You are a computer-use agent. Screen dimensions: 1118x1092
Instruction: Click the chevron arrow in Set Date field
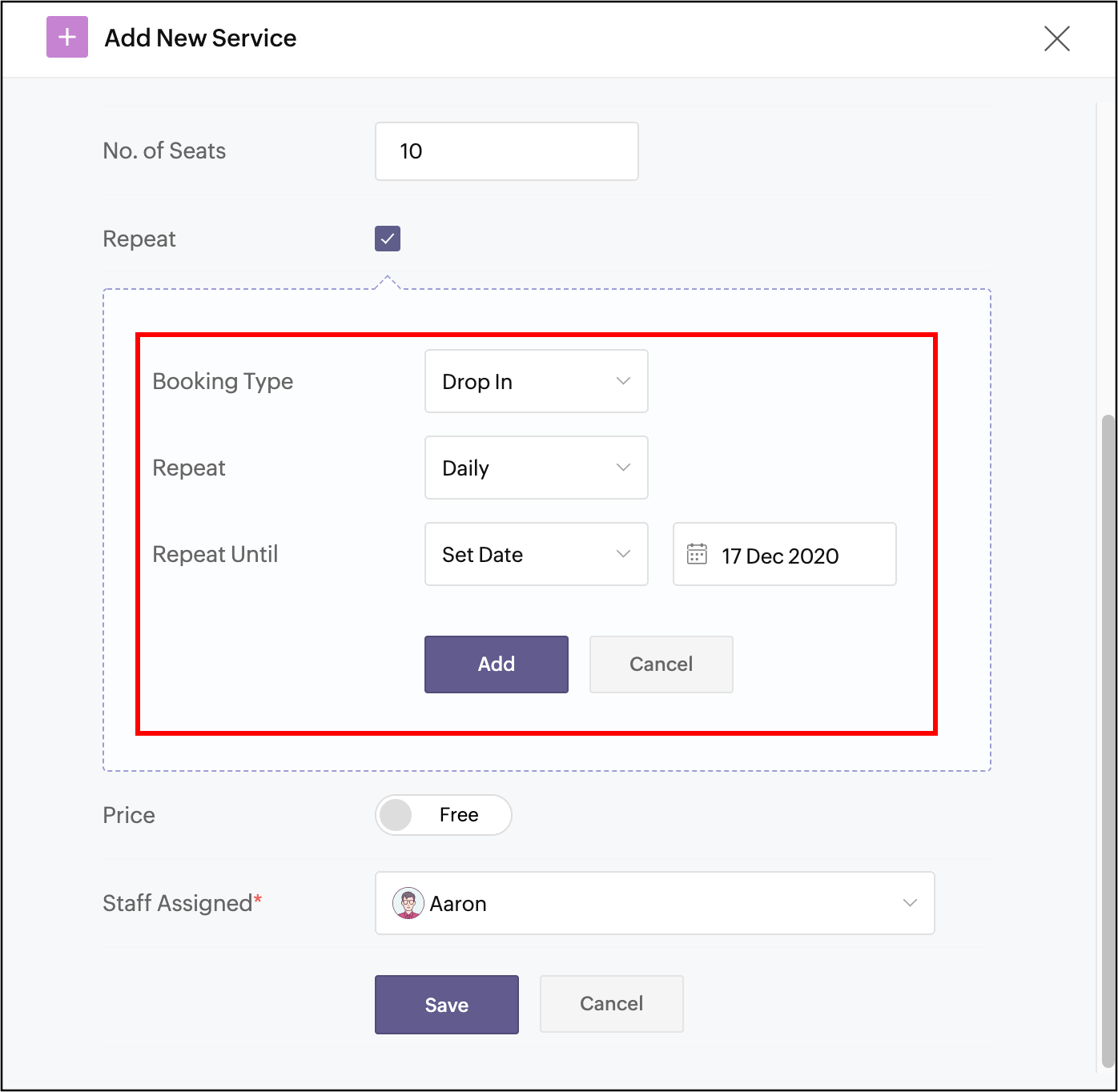pos(623,554)
